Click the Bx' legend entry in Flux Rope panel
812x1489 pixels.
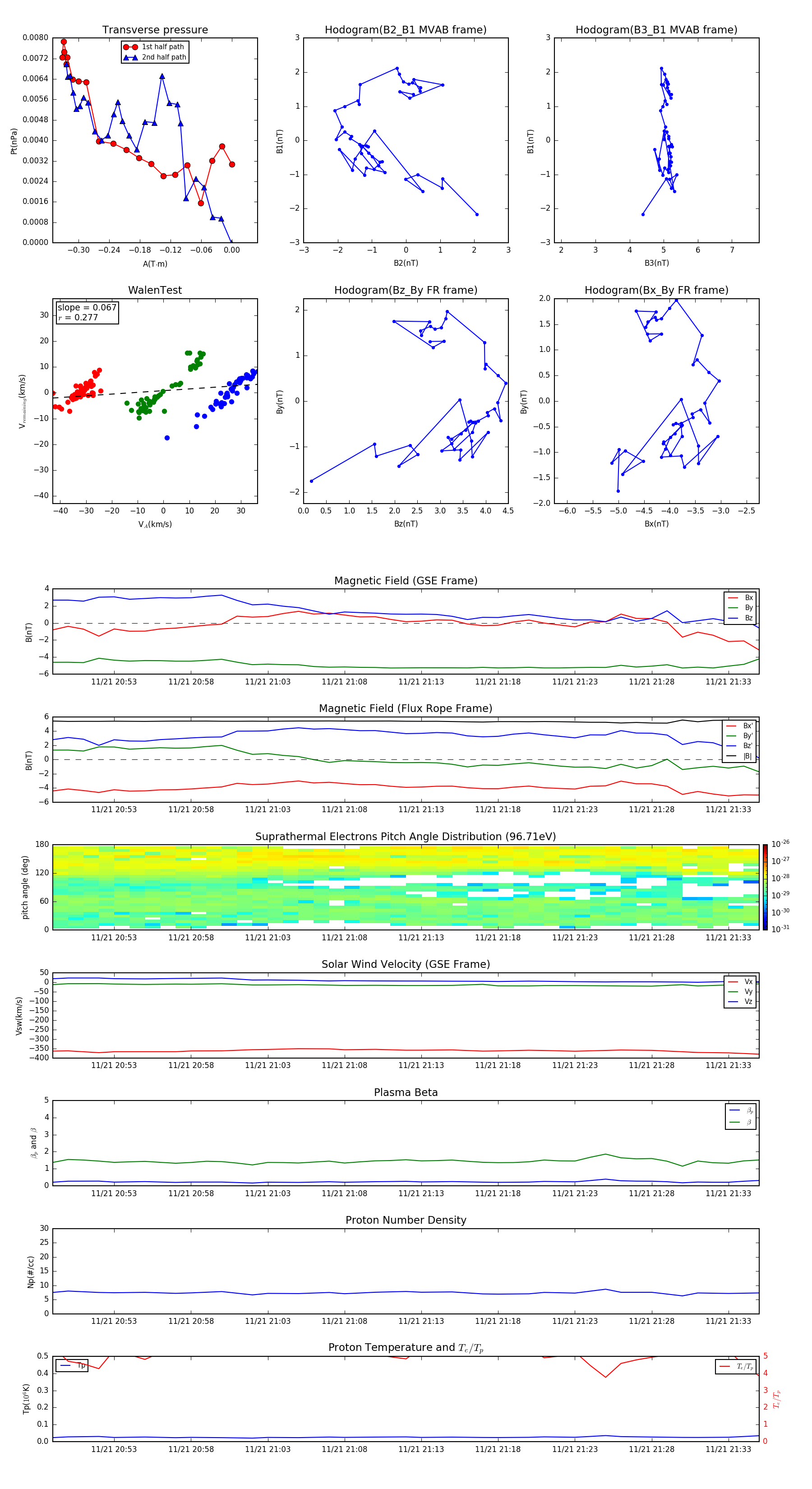click(740, 726)
